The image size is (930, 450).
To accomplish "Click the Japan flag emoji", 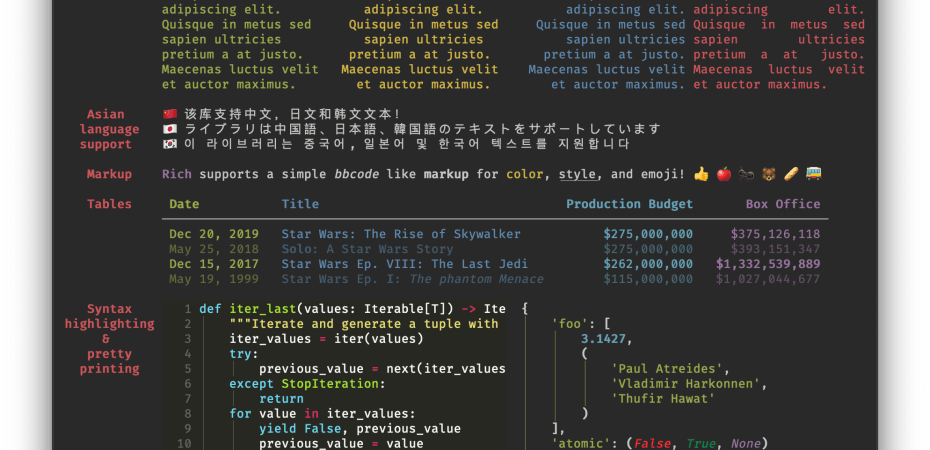I will click(169, 130).
